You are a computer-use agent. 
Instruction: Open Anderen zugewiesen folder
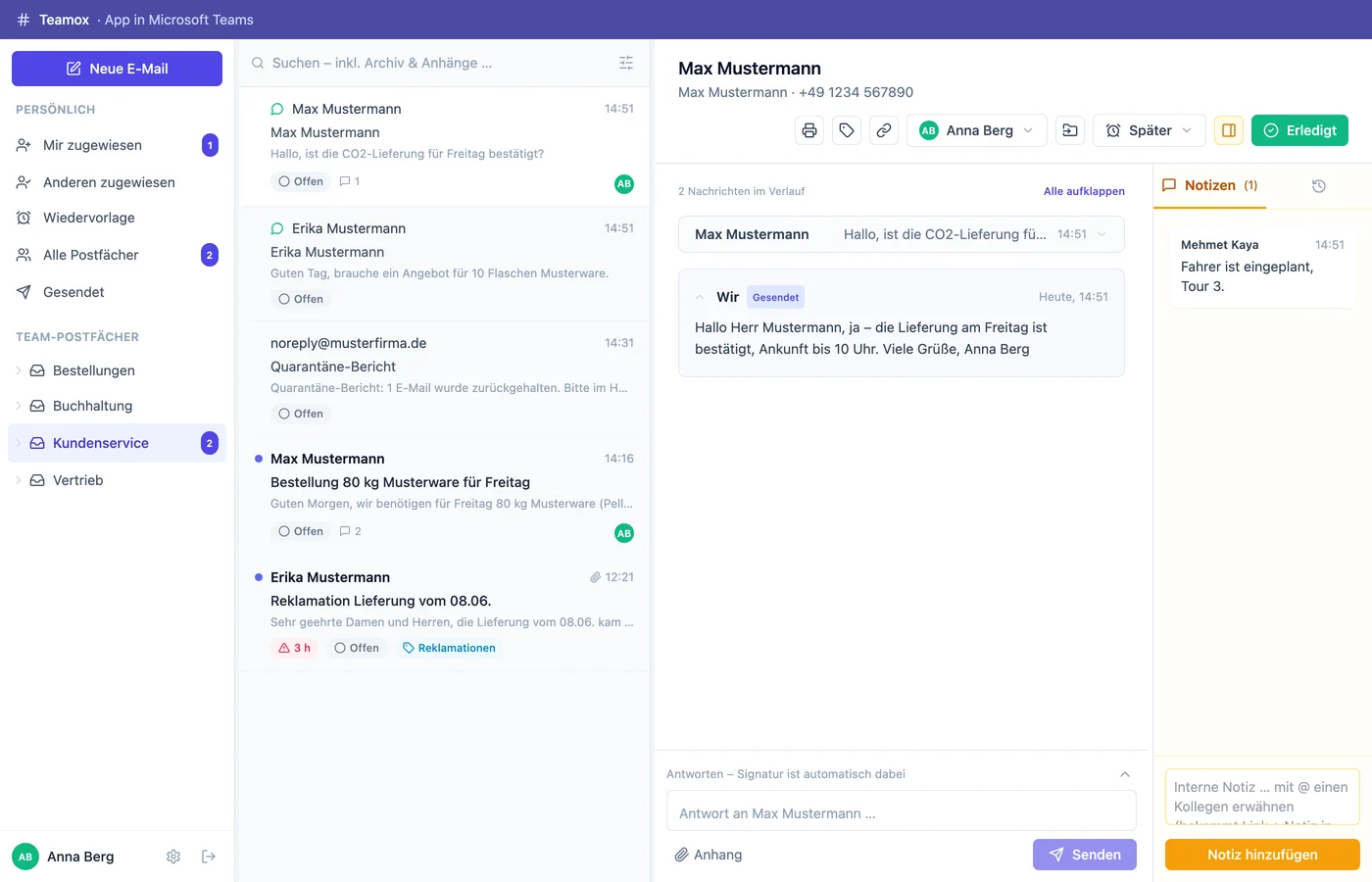click(117, 182)
